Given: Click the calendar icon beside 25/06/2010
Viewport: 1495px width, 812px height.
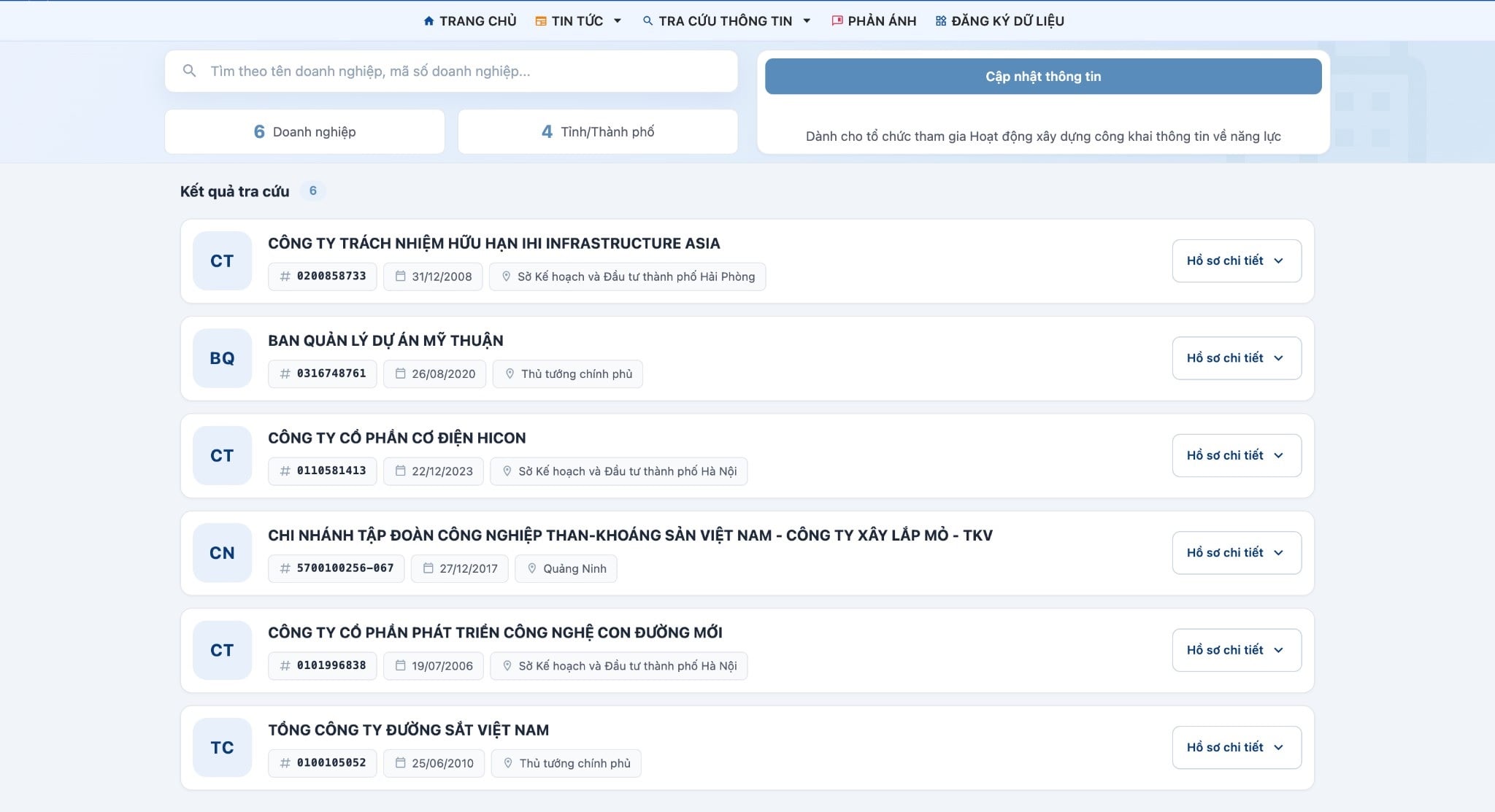Looking at the screenshot, I should click(x=400, y=763).
